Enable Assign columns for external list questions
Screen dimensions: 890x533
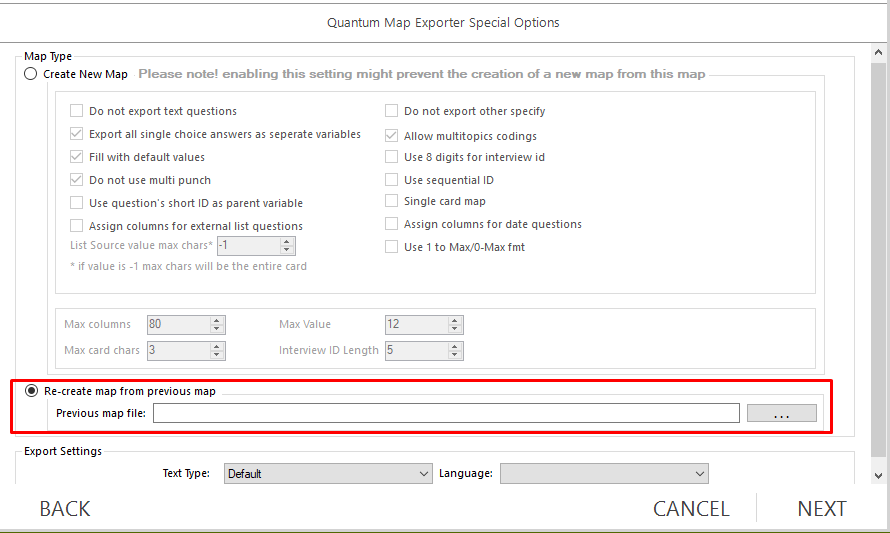coord(77,226)
